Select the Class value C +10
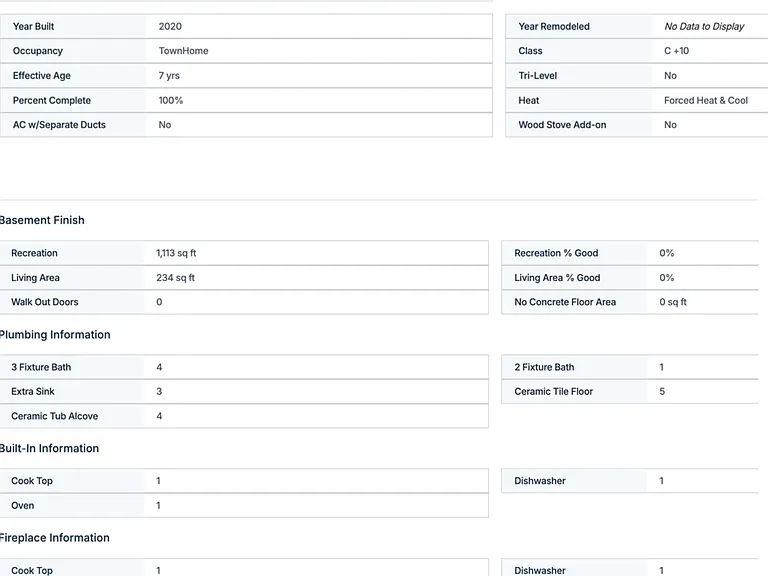The width and height of the screenshot is (768, 576). coord(676,51)
